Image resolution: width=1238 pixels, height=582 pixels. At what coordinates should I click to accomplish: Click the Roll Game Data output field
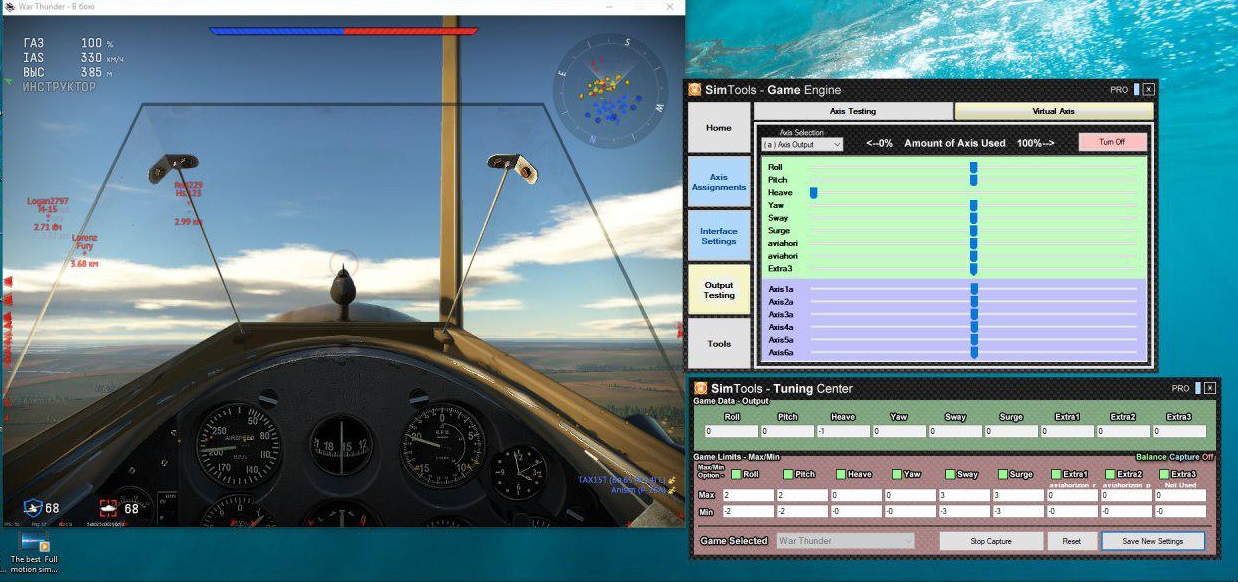tap(731, 432)
